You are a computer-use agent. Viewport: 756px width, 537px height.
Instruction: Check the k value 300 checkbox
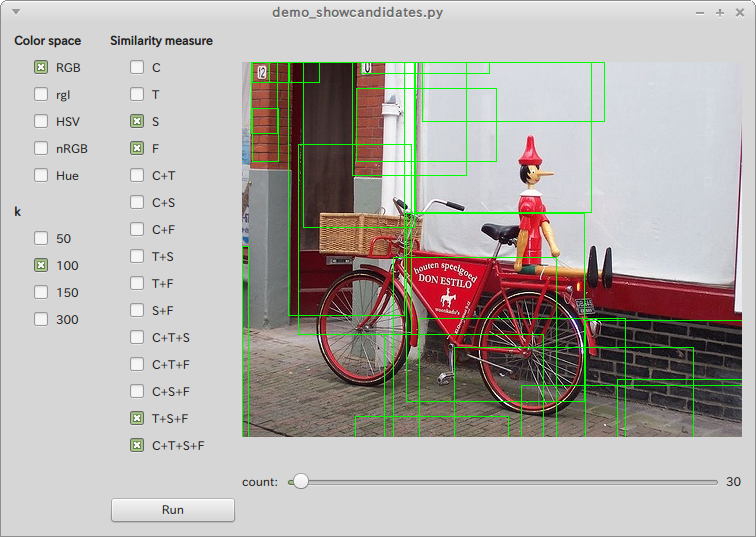pyautogui.click(x=41, y=319)
